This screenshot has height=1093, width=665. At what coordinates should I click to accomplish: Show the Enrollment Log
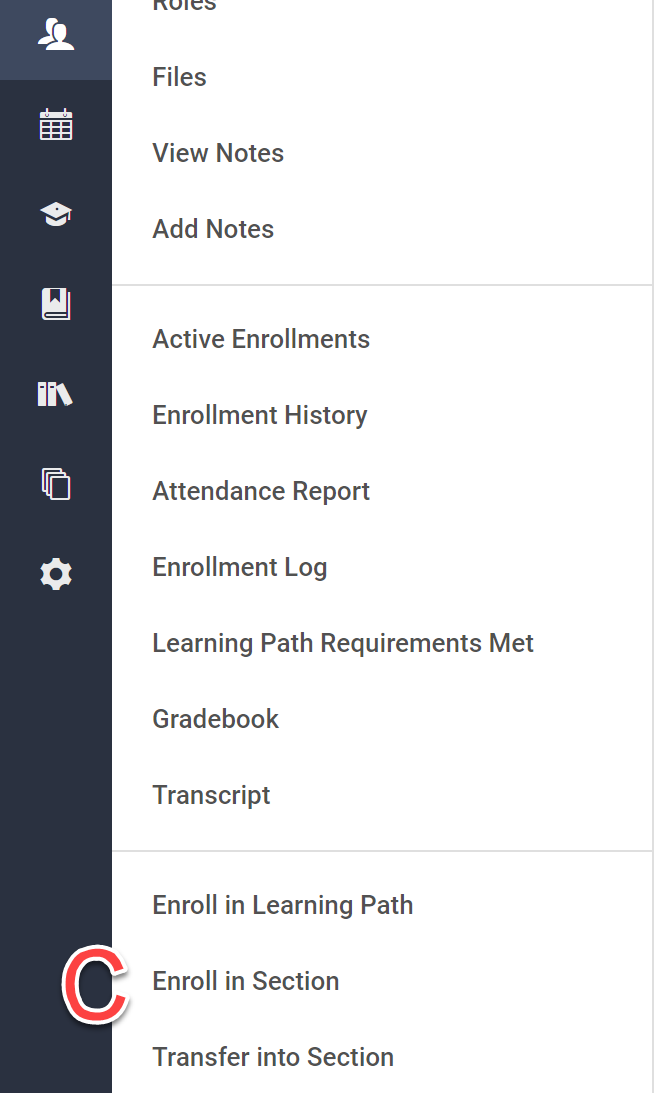pyautogui.click(x=240, y=567)
